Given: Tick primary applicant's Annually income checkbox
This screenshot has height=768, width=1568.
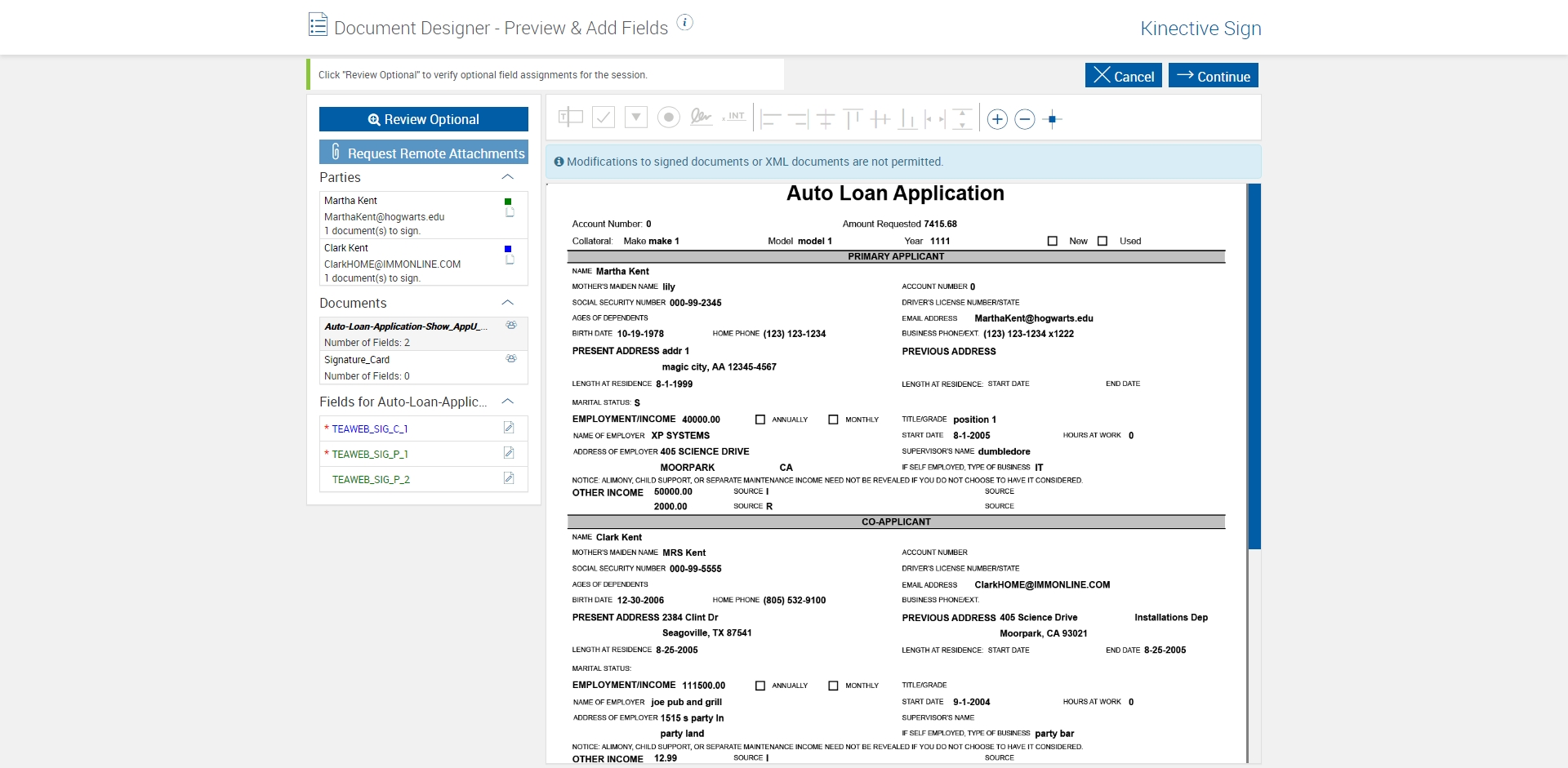Looking at the screenshot, I should pos(760,420).
